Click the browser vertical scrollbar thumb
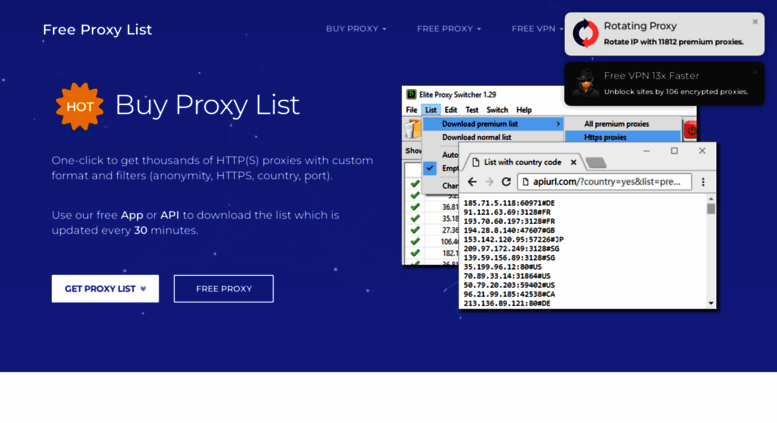777x423 pixels. click(711, 209)
